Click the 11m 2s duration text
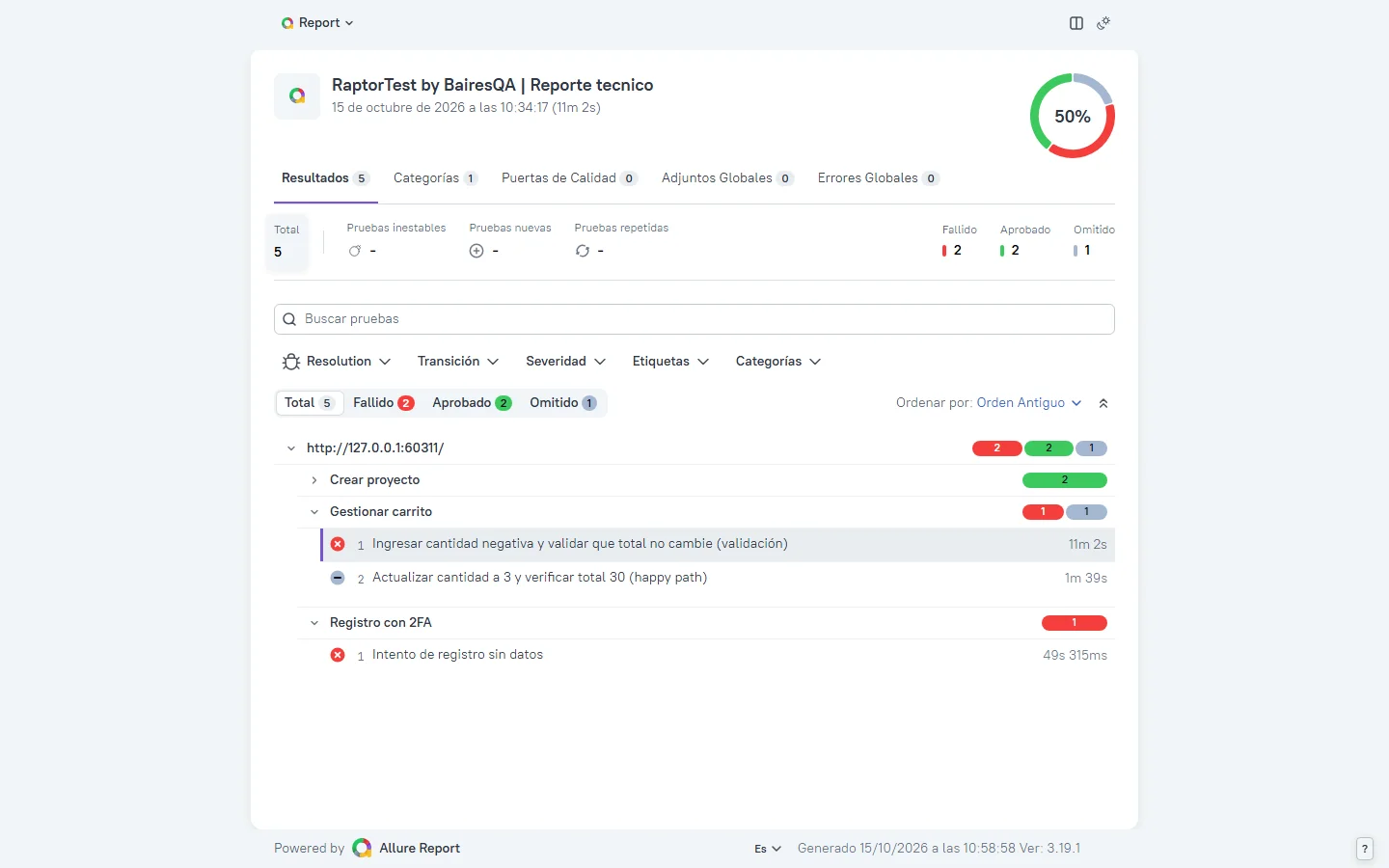Viewport: 1389px width, 868px height. tap(1087, 545)
